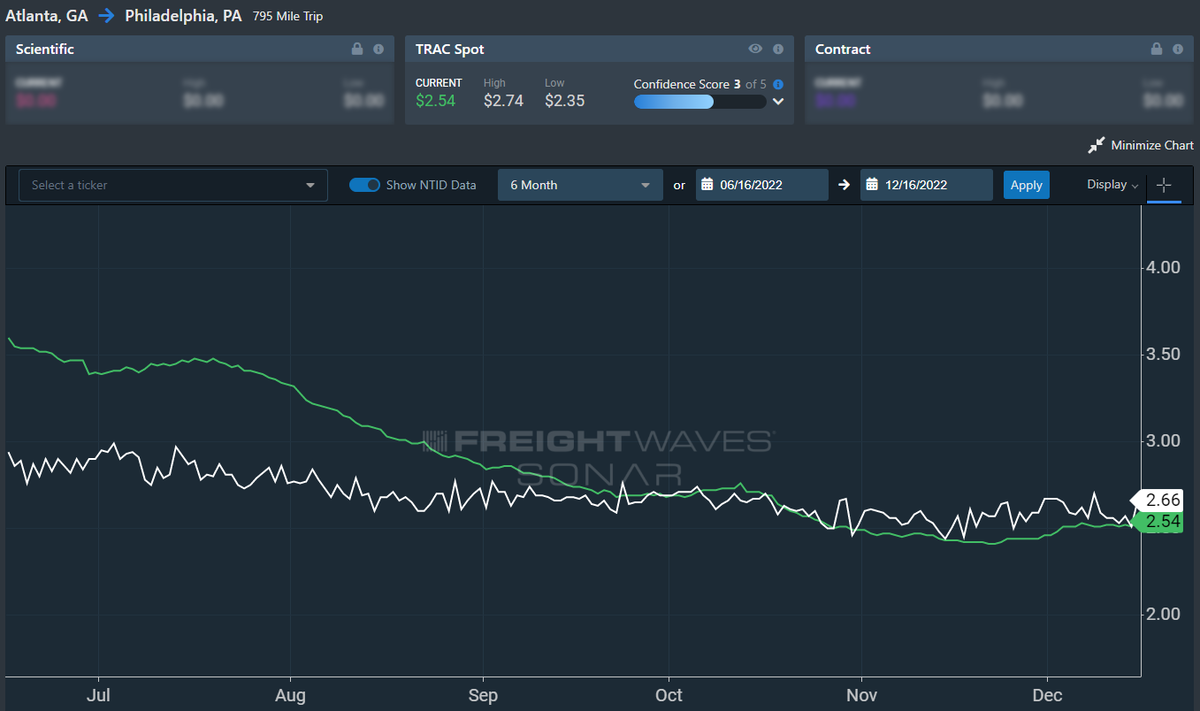Viewport: 1200px width, 711px height.
Task: Click the lock icon on the Scientific card
Action: pyautogui.click(x=357, y=49)
